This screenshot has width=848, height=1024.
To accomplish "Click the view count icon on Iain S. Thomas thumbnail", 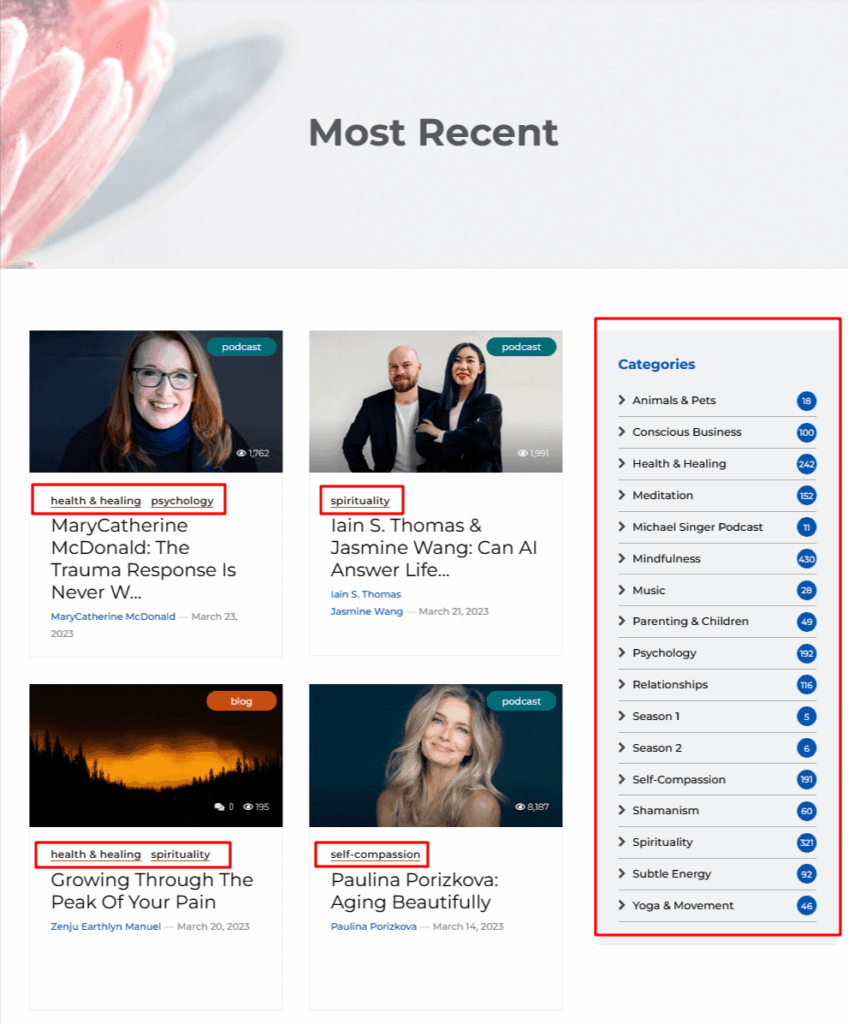I will pyautogui.click(x=523, y=452).
